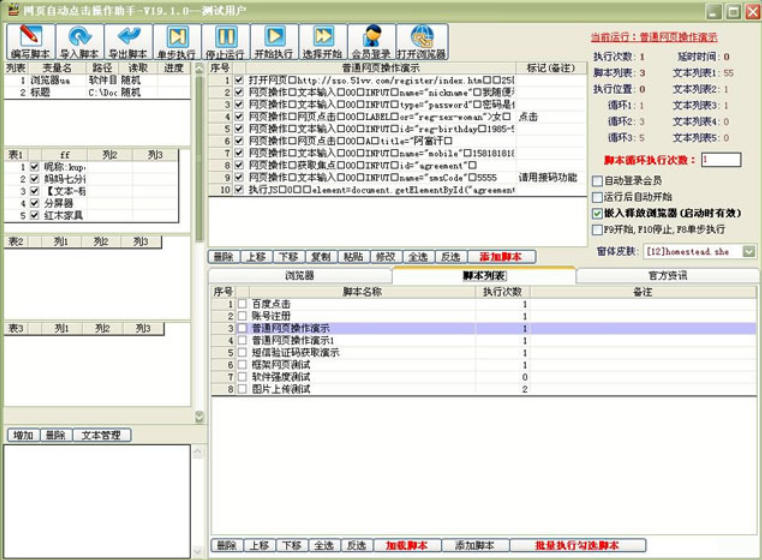Click the 导出脚本 (export script) icon
Image resolution: width=762 pixels, height=560 pixels.
pyautogui.click(x=127, y=42)
